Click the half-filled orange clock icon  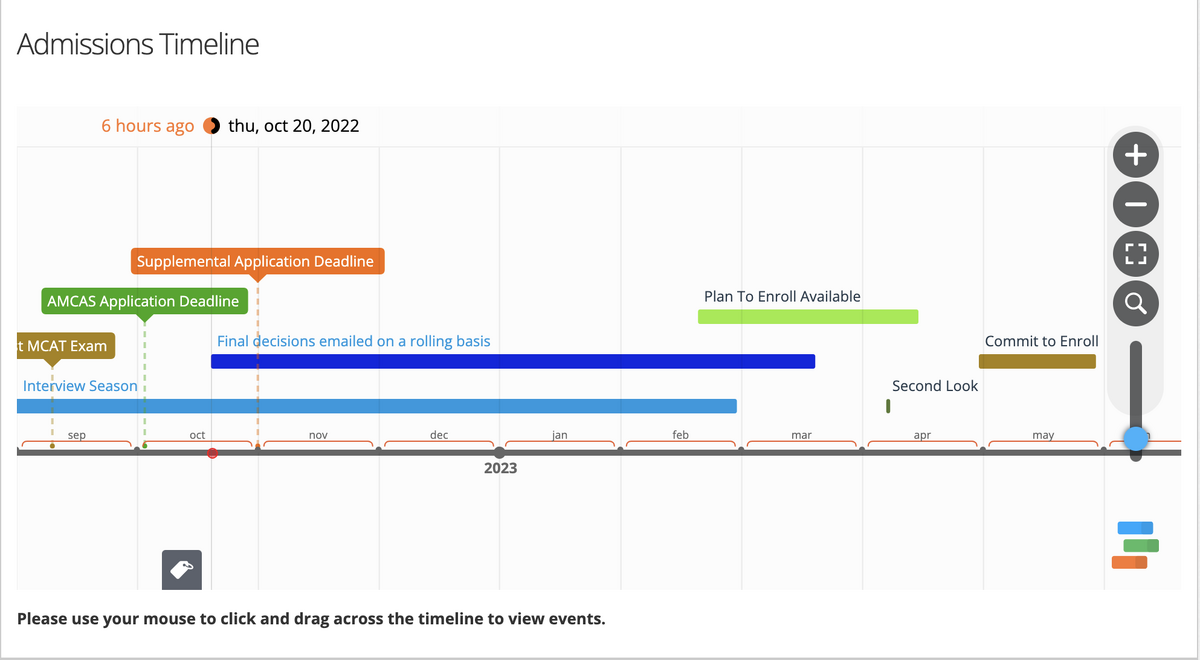211,126
